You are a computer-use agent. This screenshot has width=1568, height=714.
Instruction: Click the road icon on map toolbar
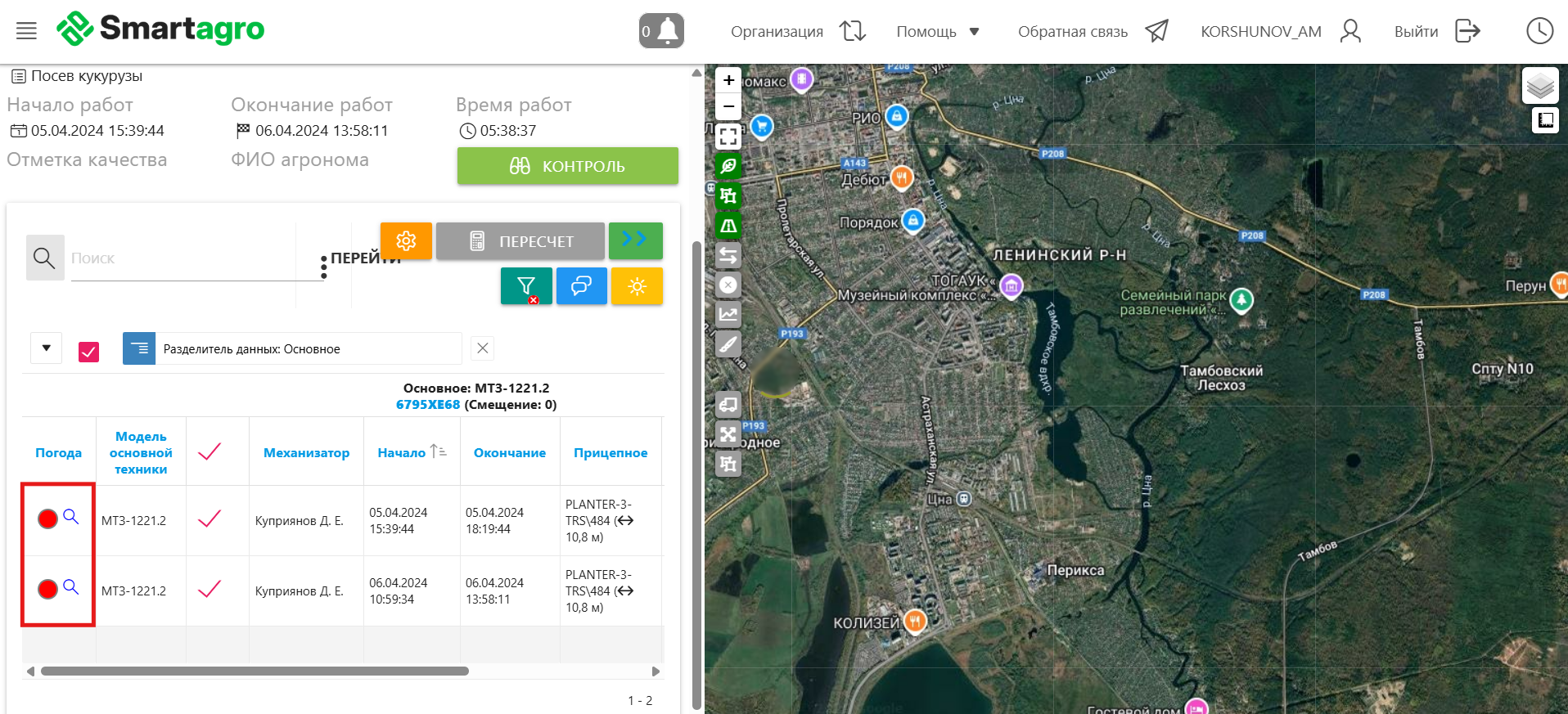[x=728, y=226]
